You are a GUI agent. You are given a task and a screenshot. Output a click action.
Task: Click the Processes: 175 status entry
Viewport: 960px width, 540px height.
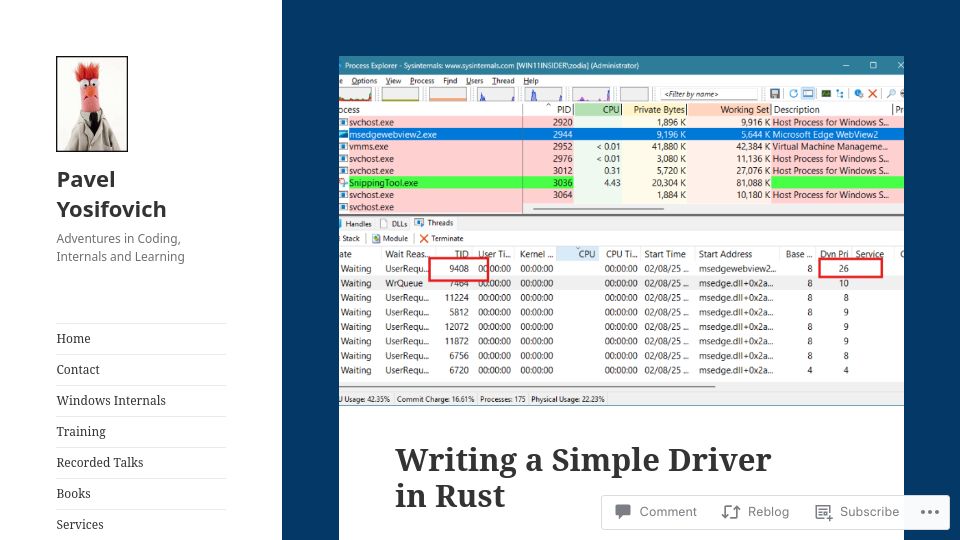pos(503,399)
